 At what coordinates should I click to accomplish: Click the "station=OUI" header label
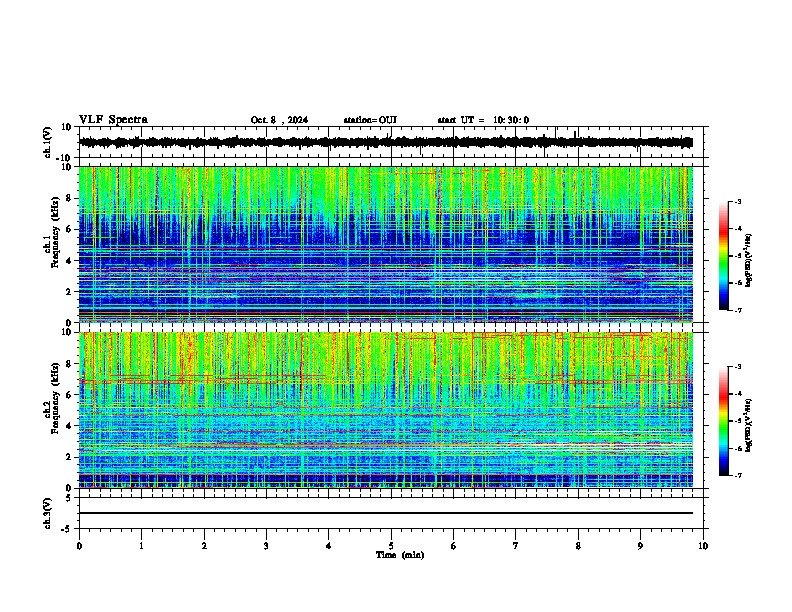click(370, 120)
